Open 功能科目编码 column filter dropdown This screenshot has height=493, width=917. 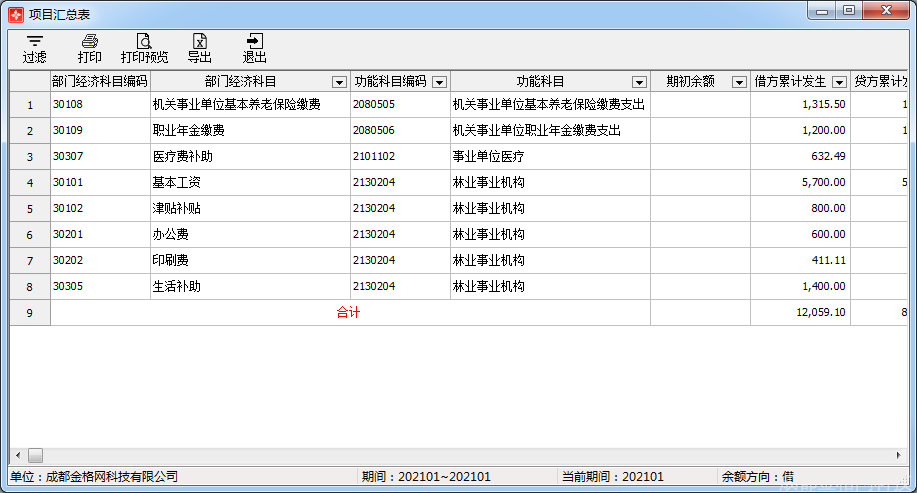click(x=440, y=82)
